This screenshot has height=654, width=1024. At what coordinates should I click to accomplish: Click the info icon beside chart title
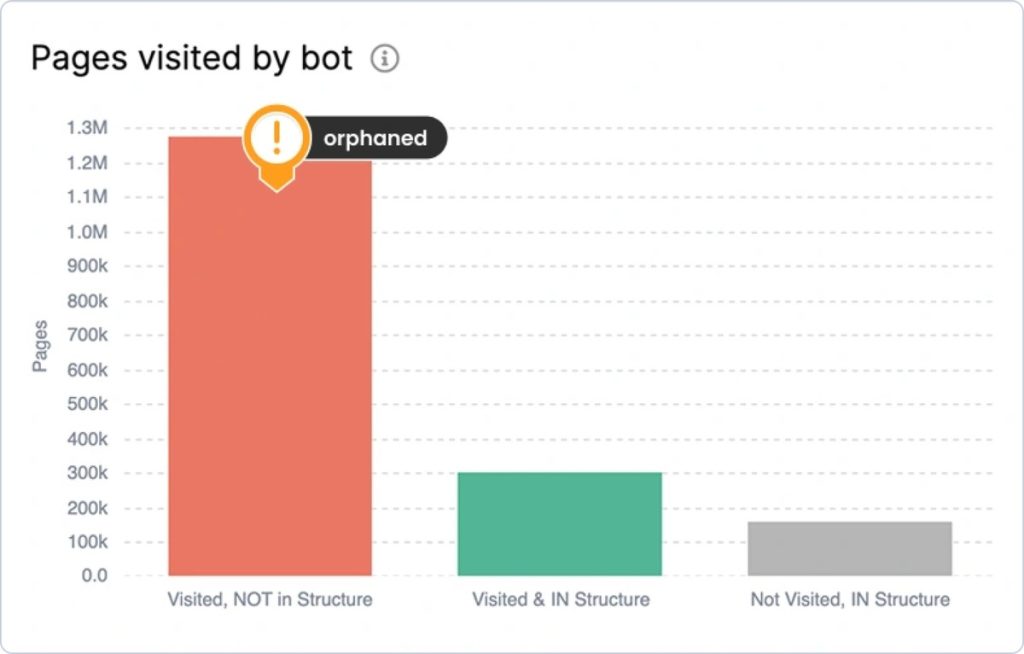[x=385, y=59]
